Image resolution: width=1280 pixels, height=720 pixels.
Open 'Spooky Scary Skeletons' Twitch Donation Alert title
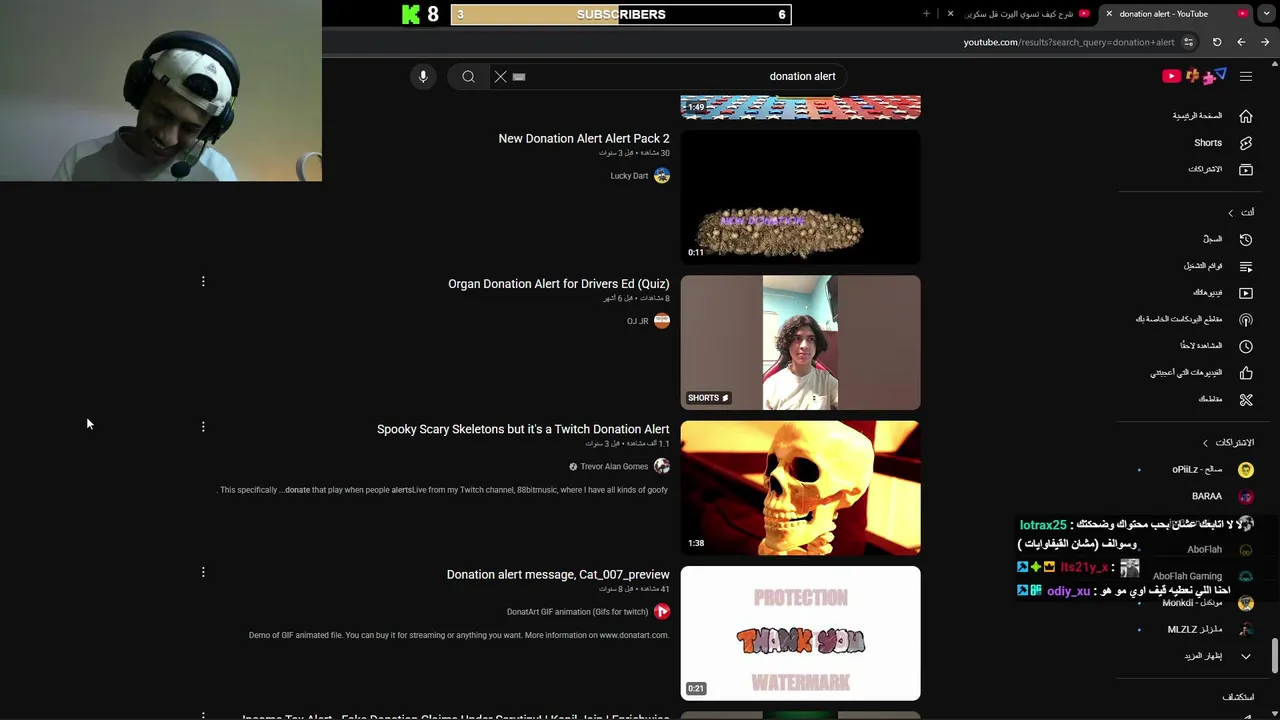523,429
